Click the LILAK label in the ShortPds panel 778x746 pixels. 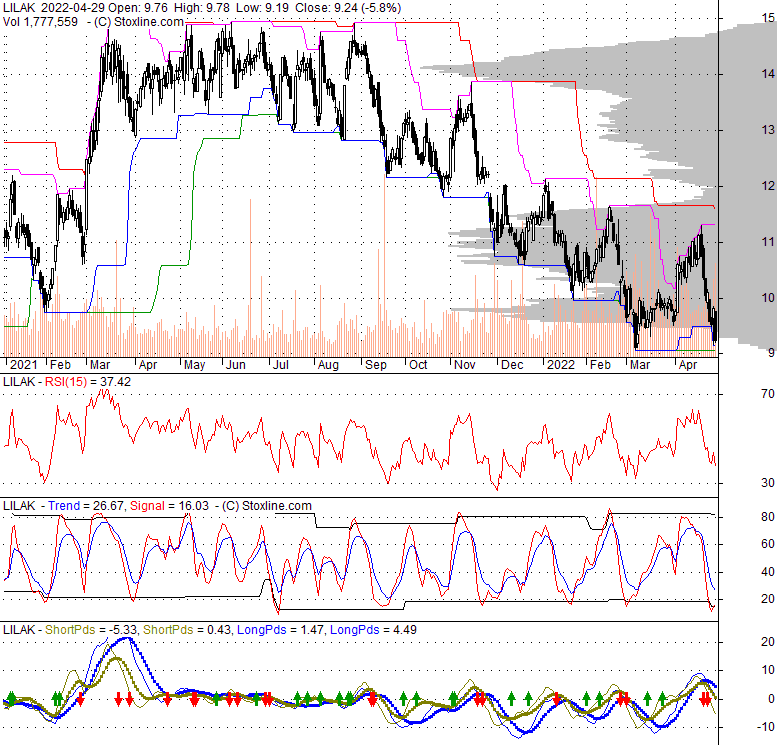19,630
